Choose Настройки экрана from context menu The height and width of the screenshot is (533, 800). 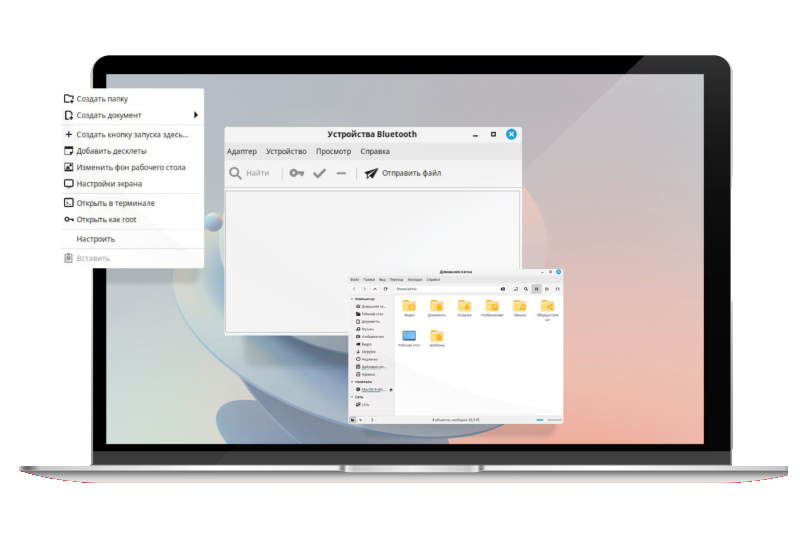click(x=133, y=184)
